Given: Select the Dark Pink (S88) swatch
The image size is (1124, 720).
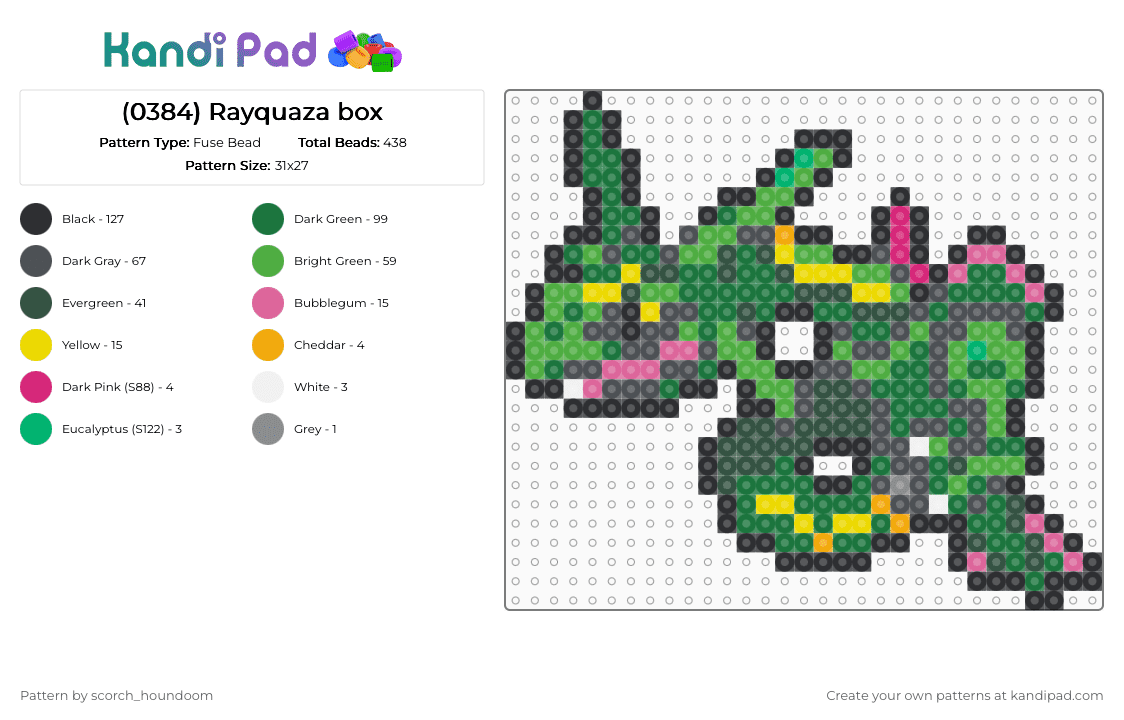Looking at the screenshot, I should [x=36, y=387].
